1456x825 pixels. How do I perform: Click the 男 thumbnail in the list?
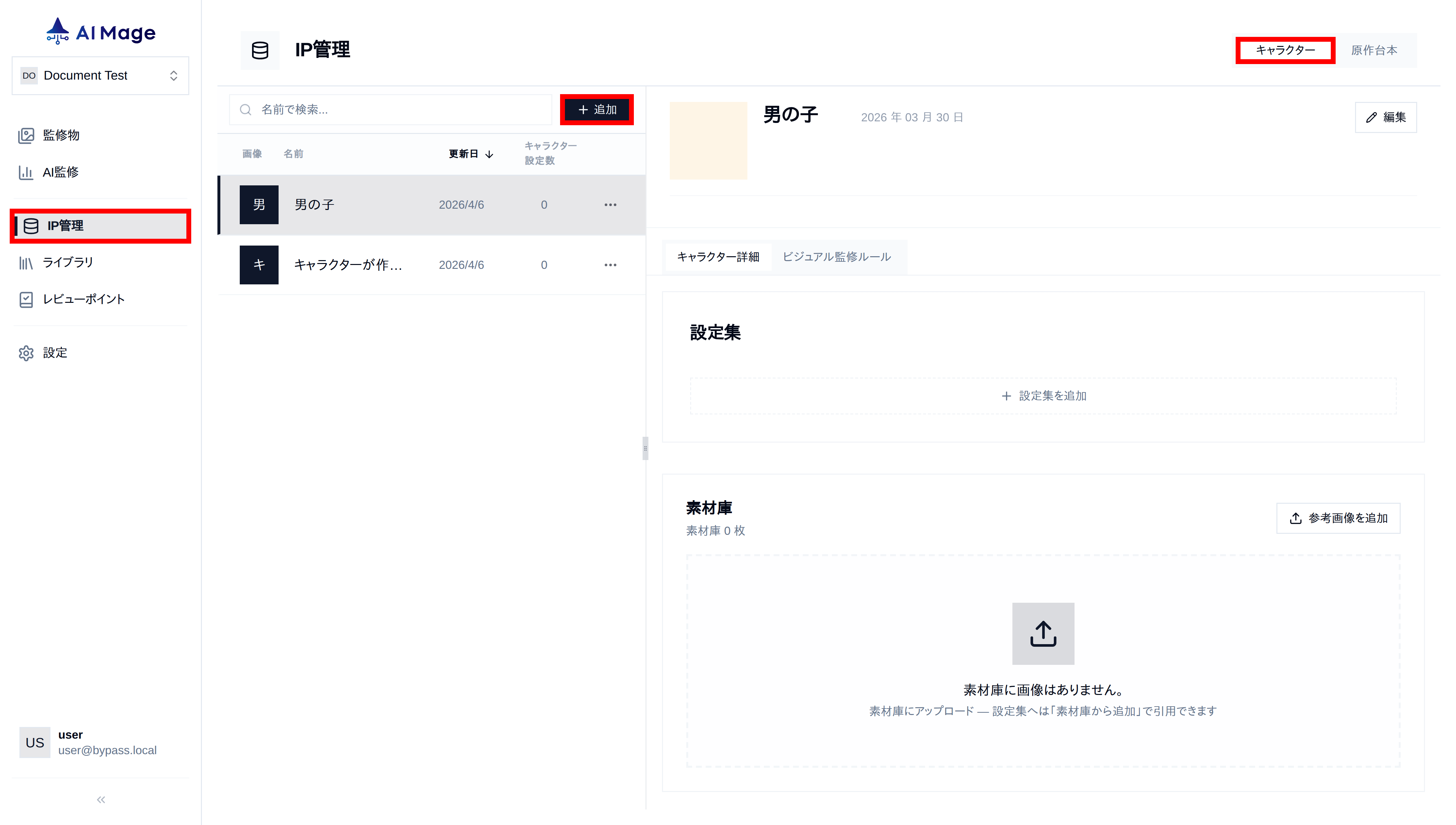259,204
